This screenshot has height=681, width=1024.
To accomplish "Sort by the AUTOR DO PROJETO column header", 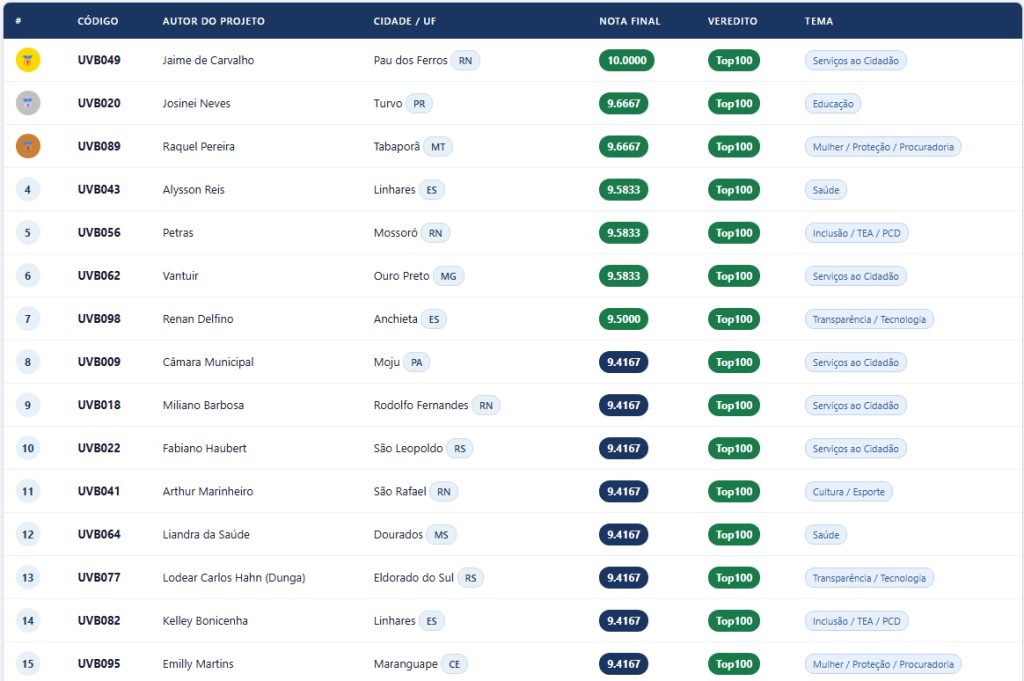I will (x=214, y=21).
